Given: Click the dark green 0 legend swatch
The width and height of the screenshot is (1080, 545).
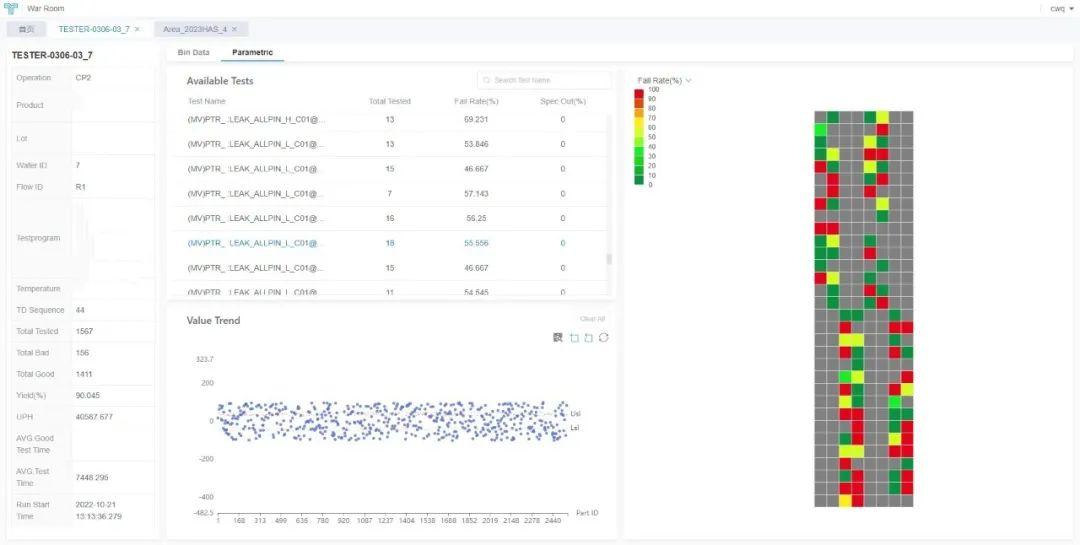Looking at the screenshot, I should 639,182.
